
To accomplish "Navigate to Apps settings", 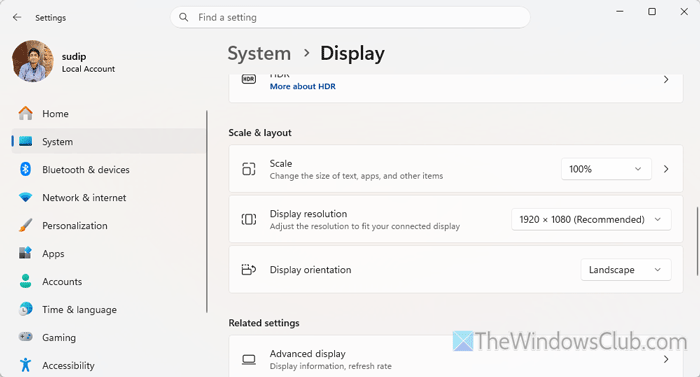I will point(109,253).
